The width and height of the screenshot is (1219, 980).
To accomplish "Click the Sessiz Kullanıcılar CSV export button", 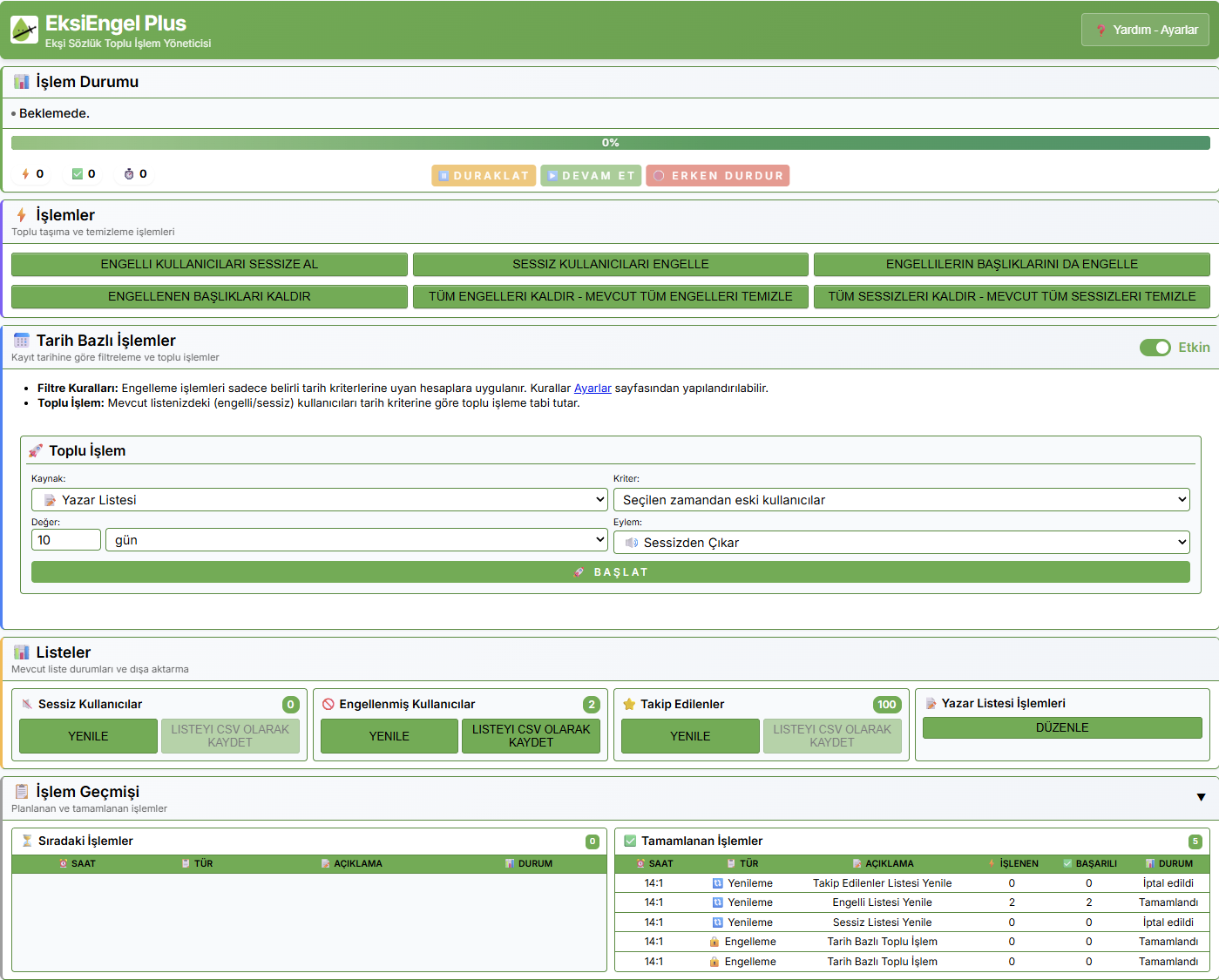I will tap(230, 736).
